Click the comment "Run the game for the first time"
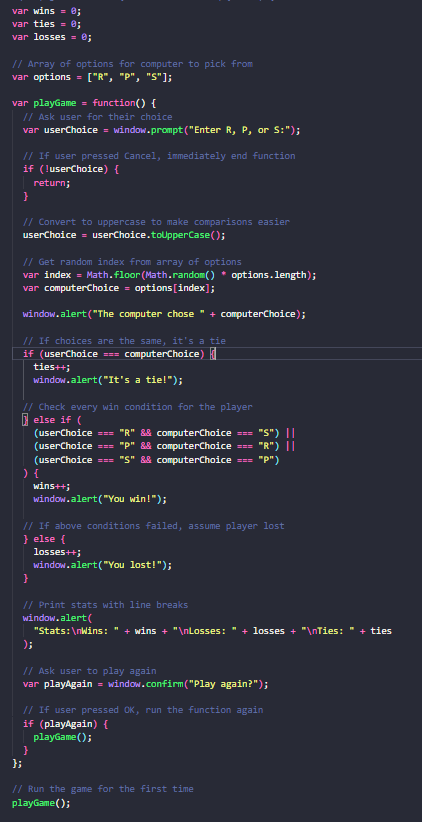The image size is (422, 822). (103, 789)
